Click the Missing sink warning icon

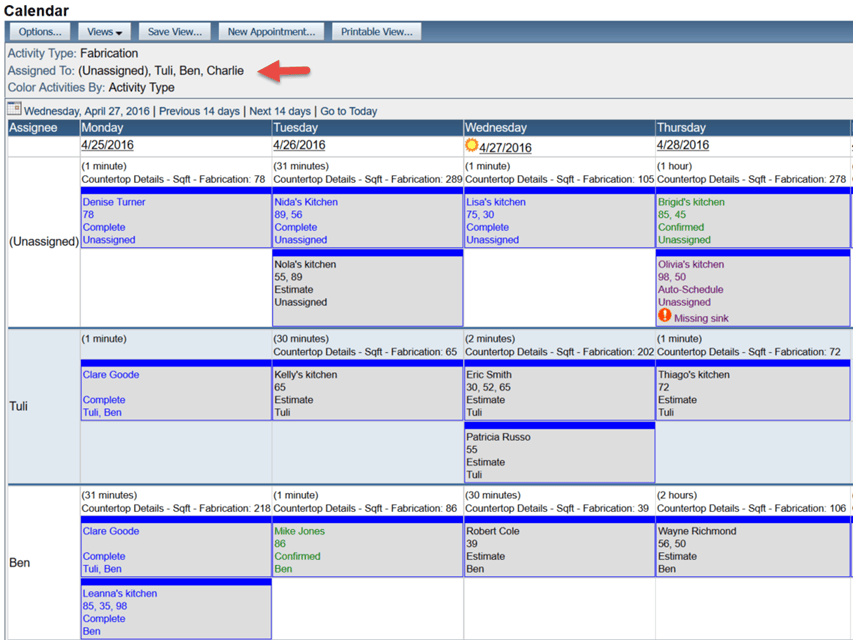(664, 315)
